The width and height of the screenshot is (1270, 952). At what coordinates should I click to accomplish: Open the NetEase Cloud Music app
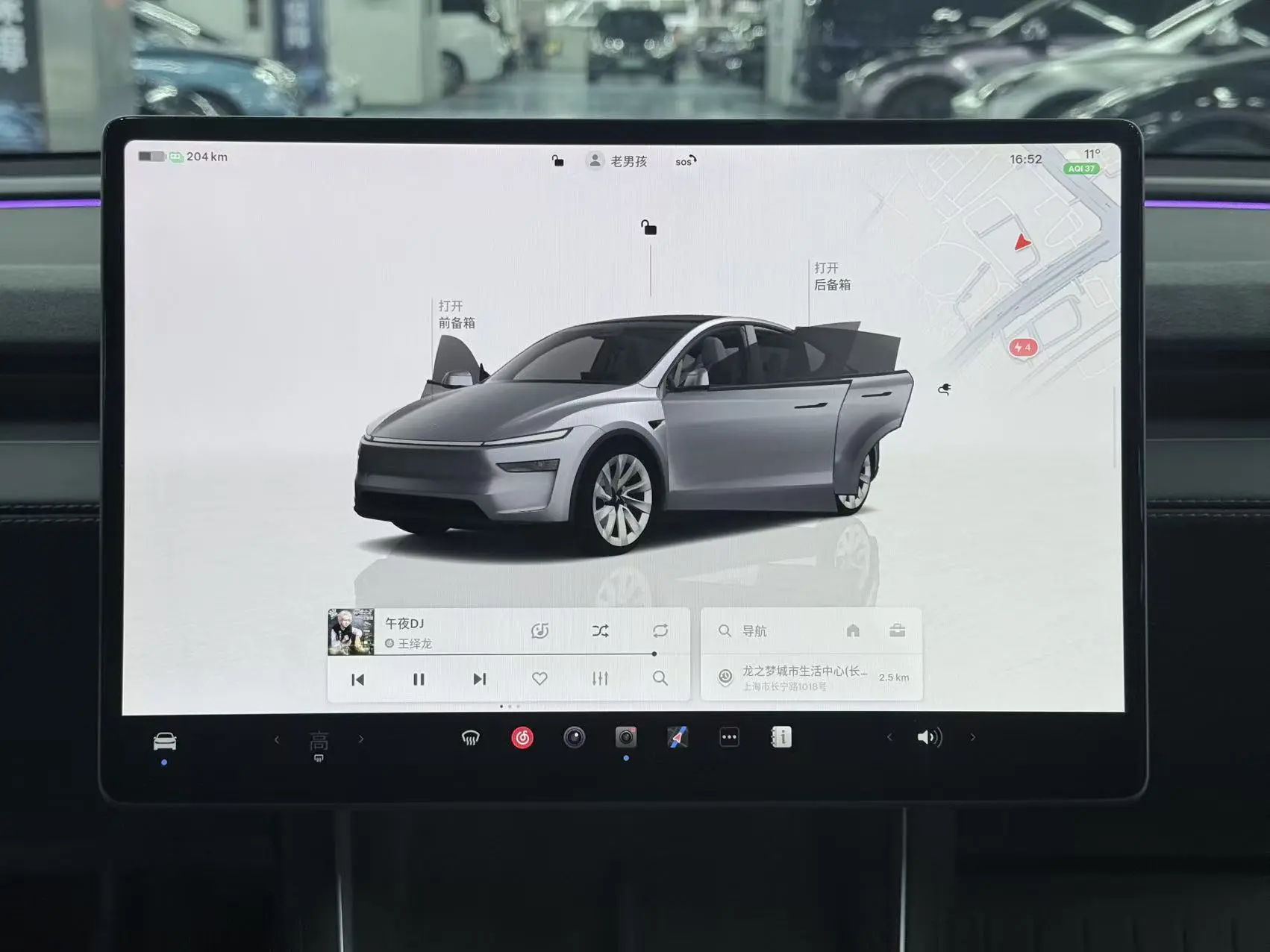[522, 738]
